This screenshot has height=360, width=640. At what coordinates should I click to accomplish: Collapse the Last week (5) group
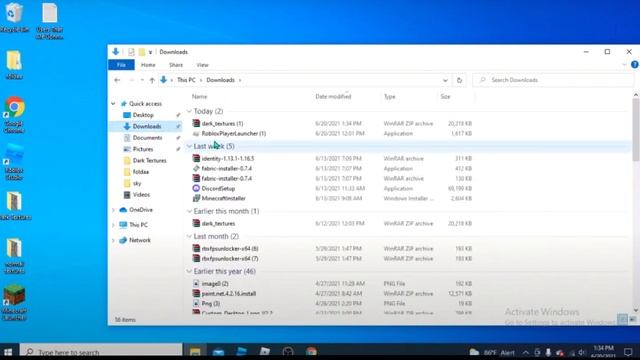point(189,146)
